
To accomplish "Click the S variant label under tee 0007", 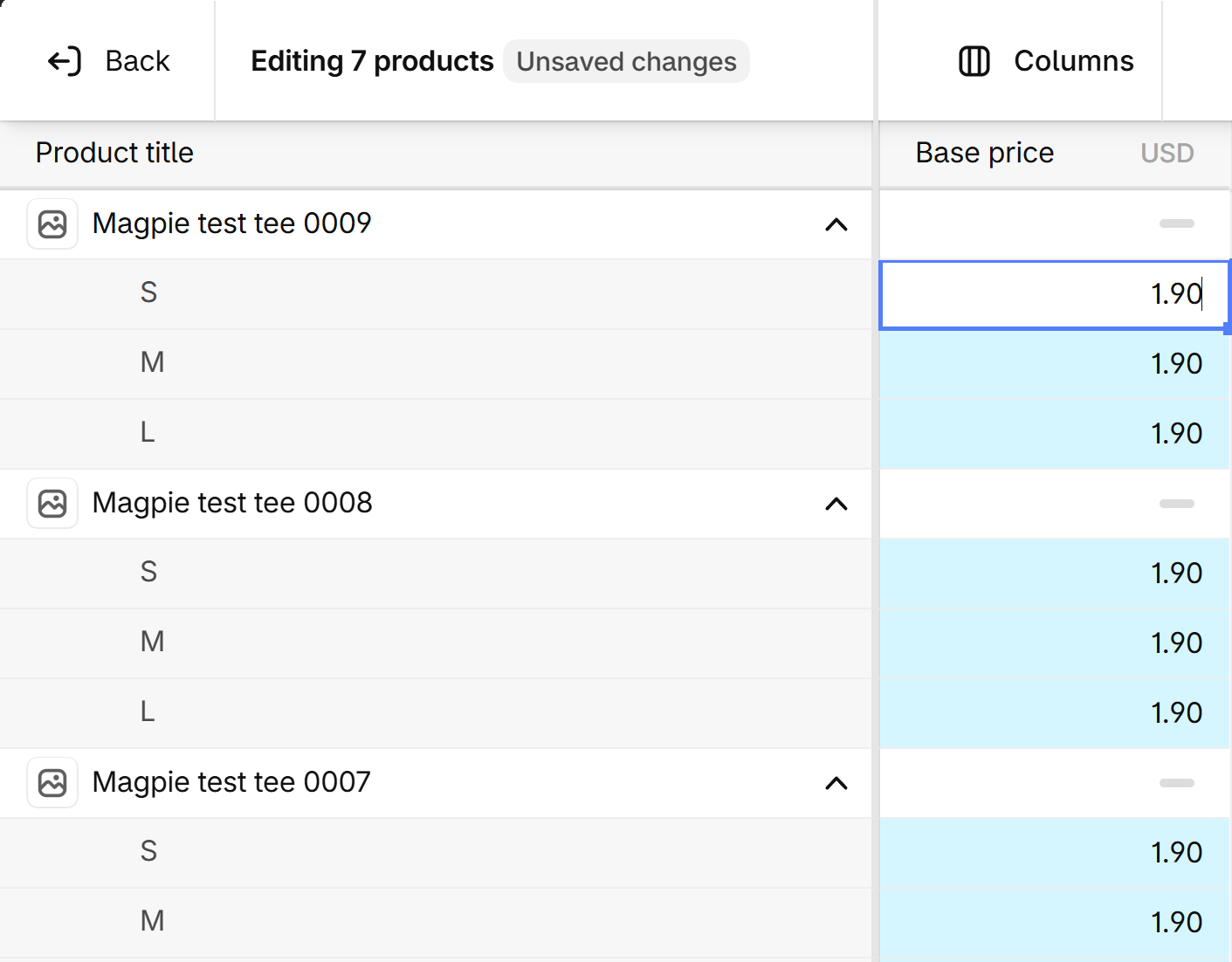I will 149,851.
